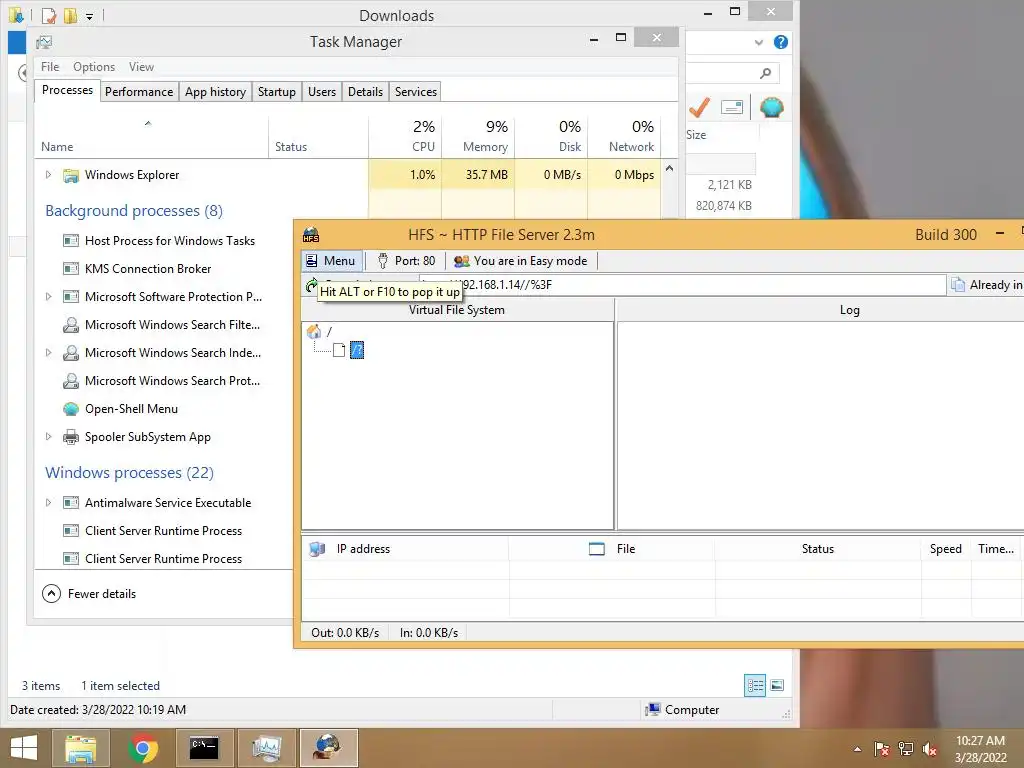The height and width of the screenshot is (768, 1024).
Task: Open the Windows Start button
Action: 24,748
